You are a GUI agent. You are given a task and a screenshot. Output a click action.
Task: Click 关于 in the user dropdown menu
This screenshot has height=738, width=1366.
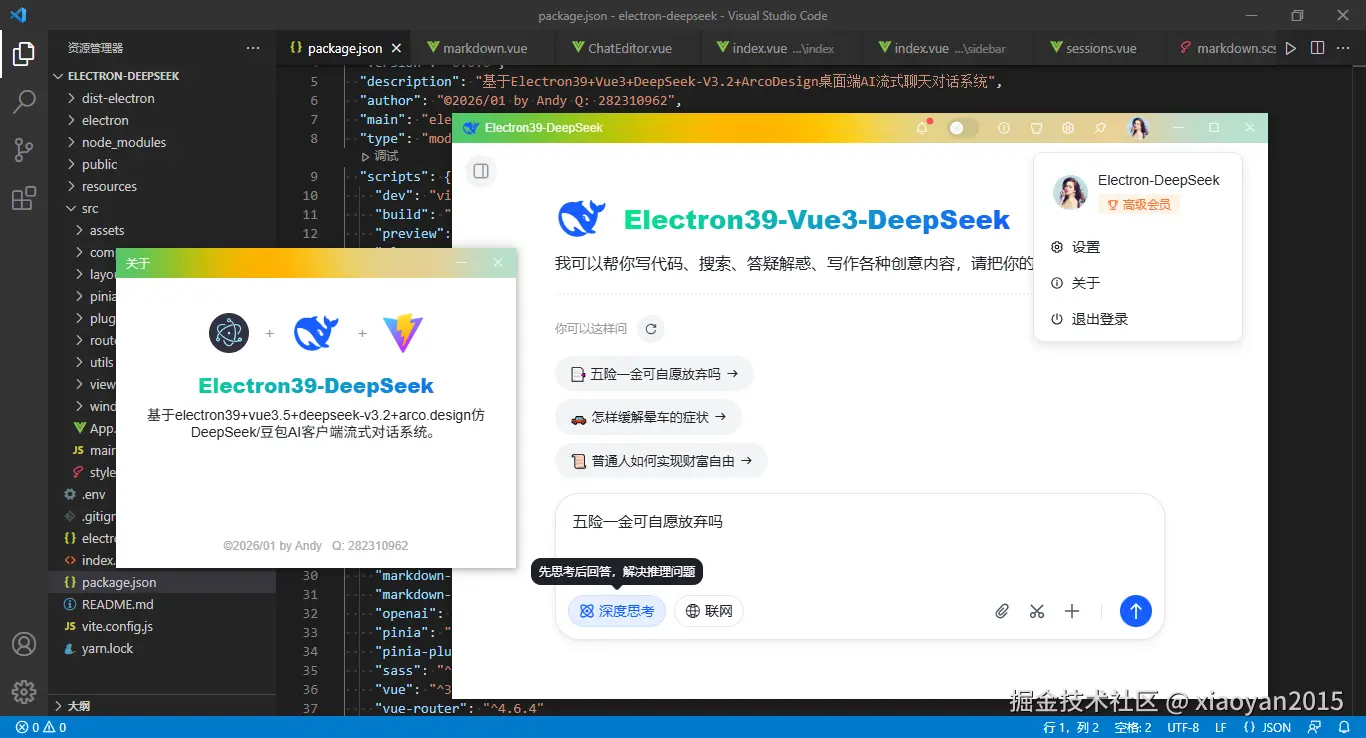pyautogui.click(x=1084, y=283)
